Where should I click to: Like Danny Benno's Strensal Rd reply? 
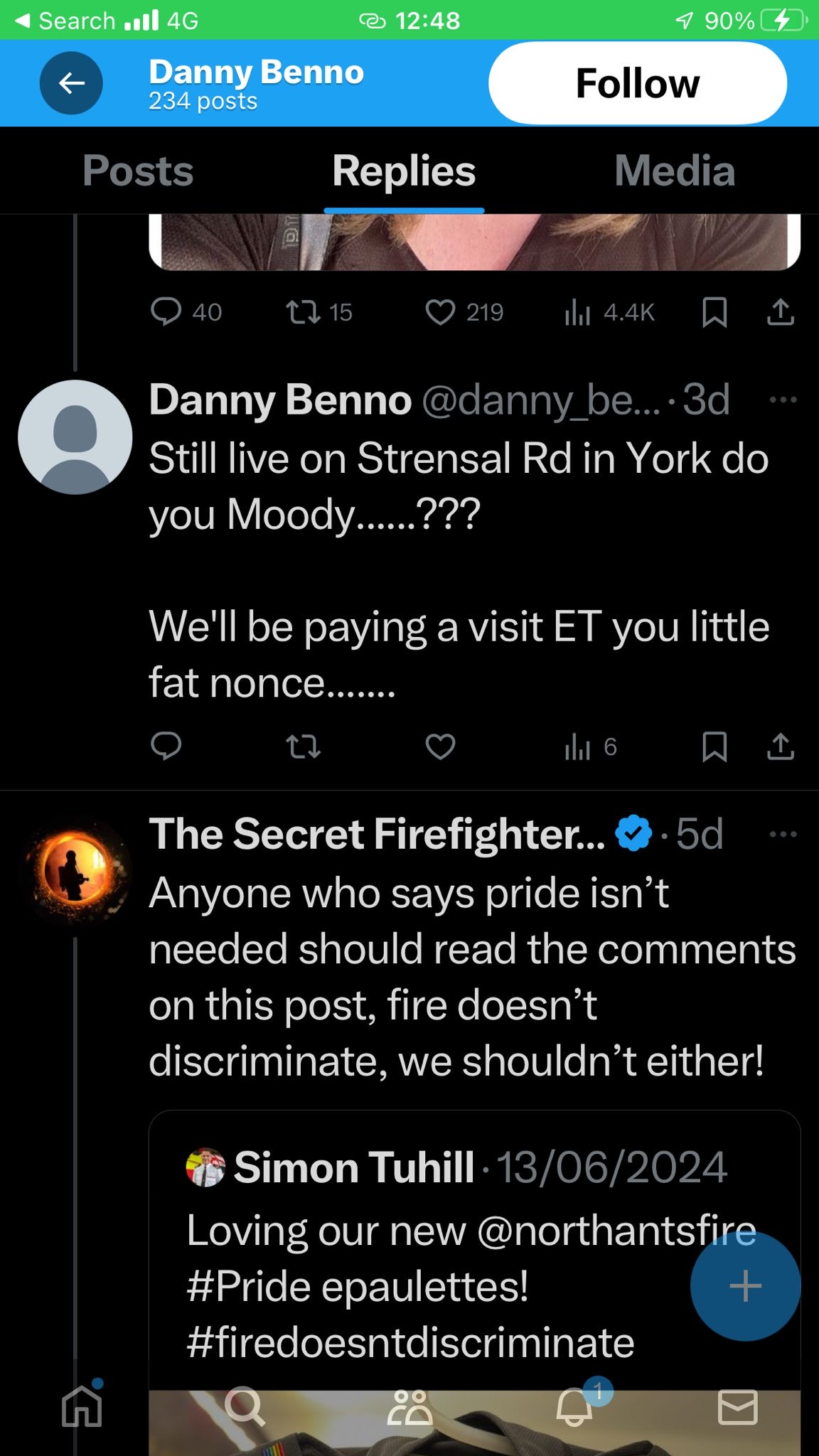tap(440, 746)
